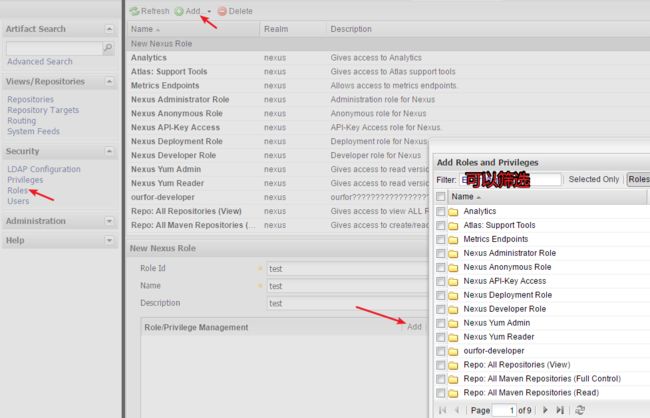The image size is (650, 418).
Task: Click the Name input field in form
Action: (347, 286)
